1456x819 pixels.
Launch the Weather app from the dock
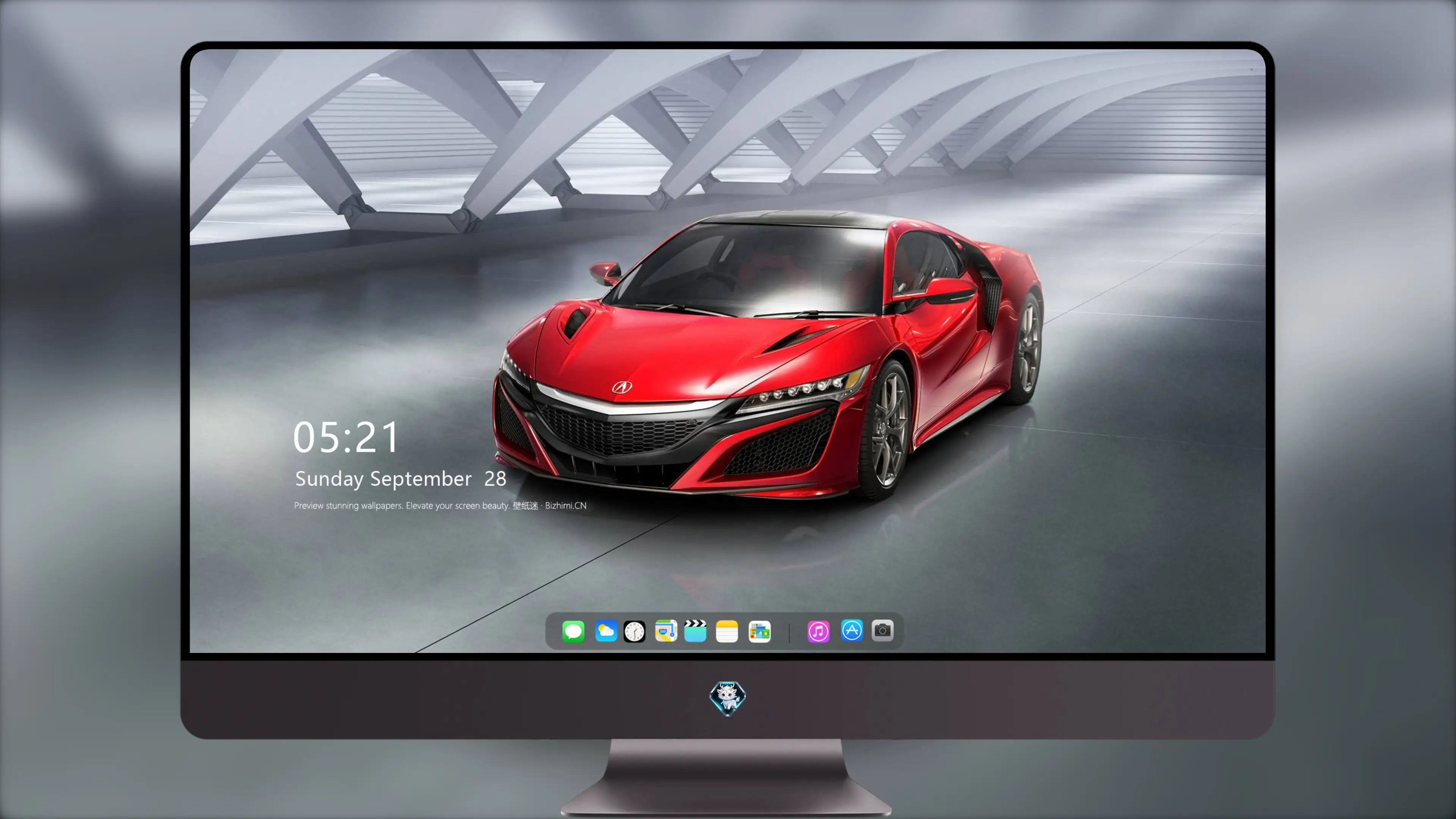click(606, 631)
